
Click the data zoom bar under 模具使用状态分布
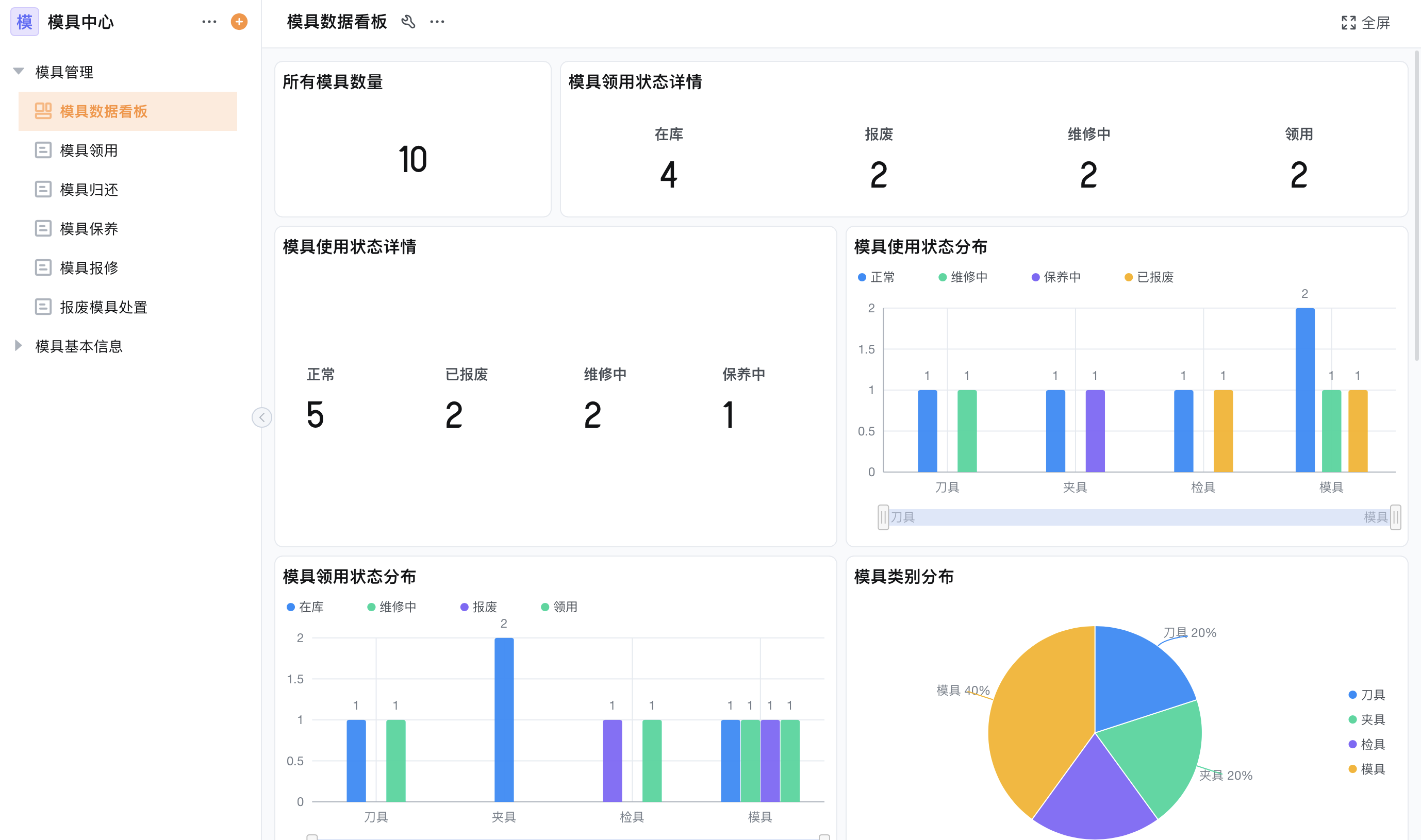(1139, 517)
